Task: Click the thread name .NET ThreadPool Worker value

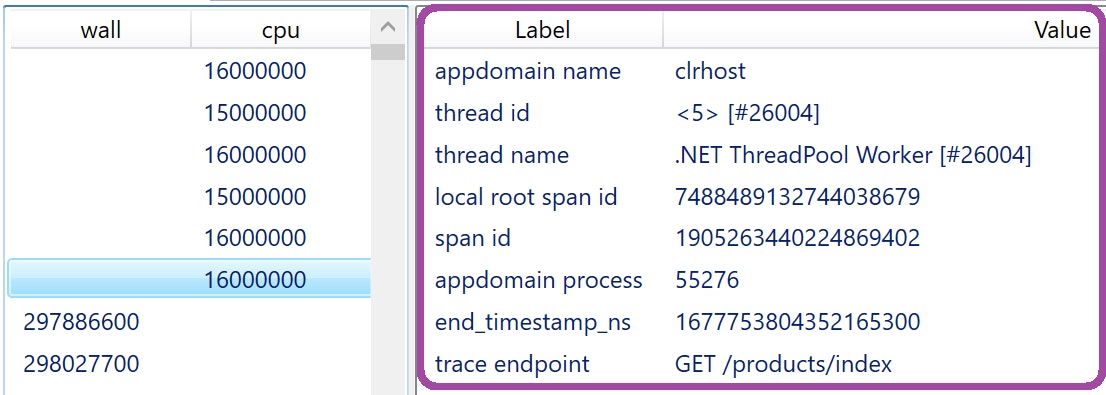Action: [x=853, y=155]
